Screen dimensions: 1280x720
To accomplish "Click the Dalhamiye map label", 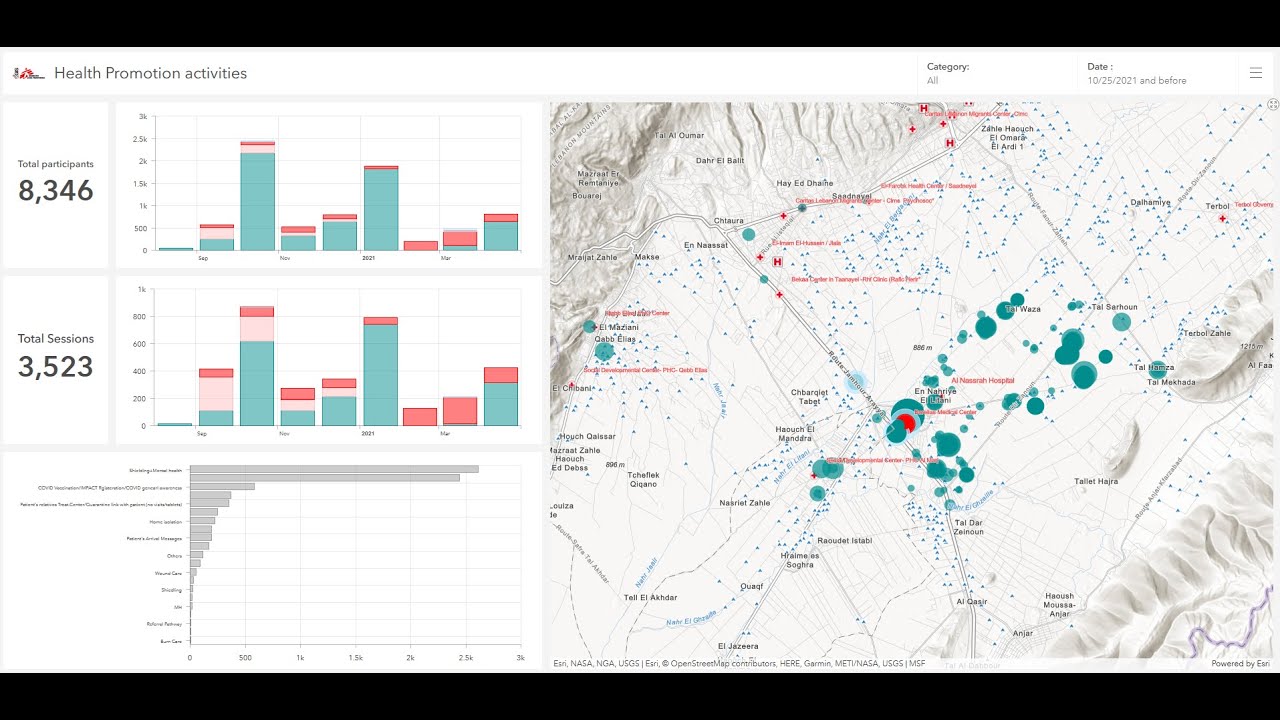I will coord(1150,202).
